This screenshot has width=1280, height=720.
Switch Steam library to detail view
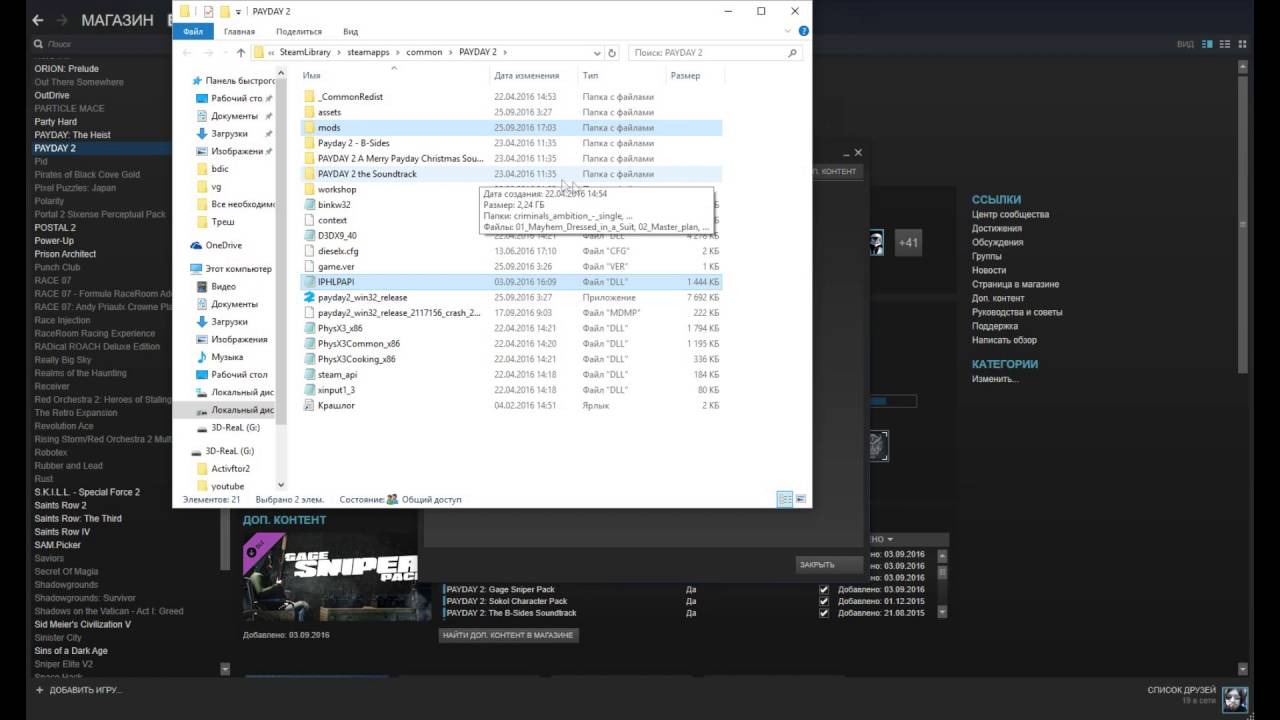1207,44
